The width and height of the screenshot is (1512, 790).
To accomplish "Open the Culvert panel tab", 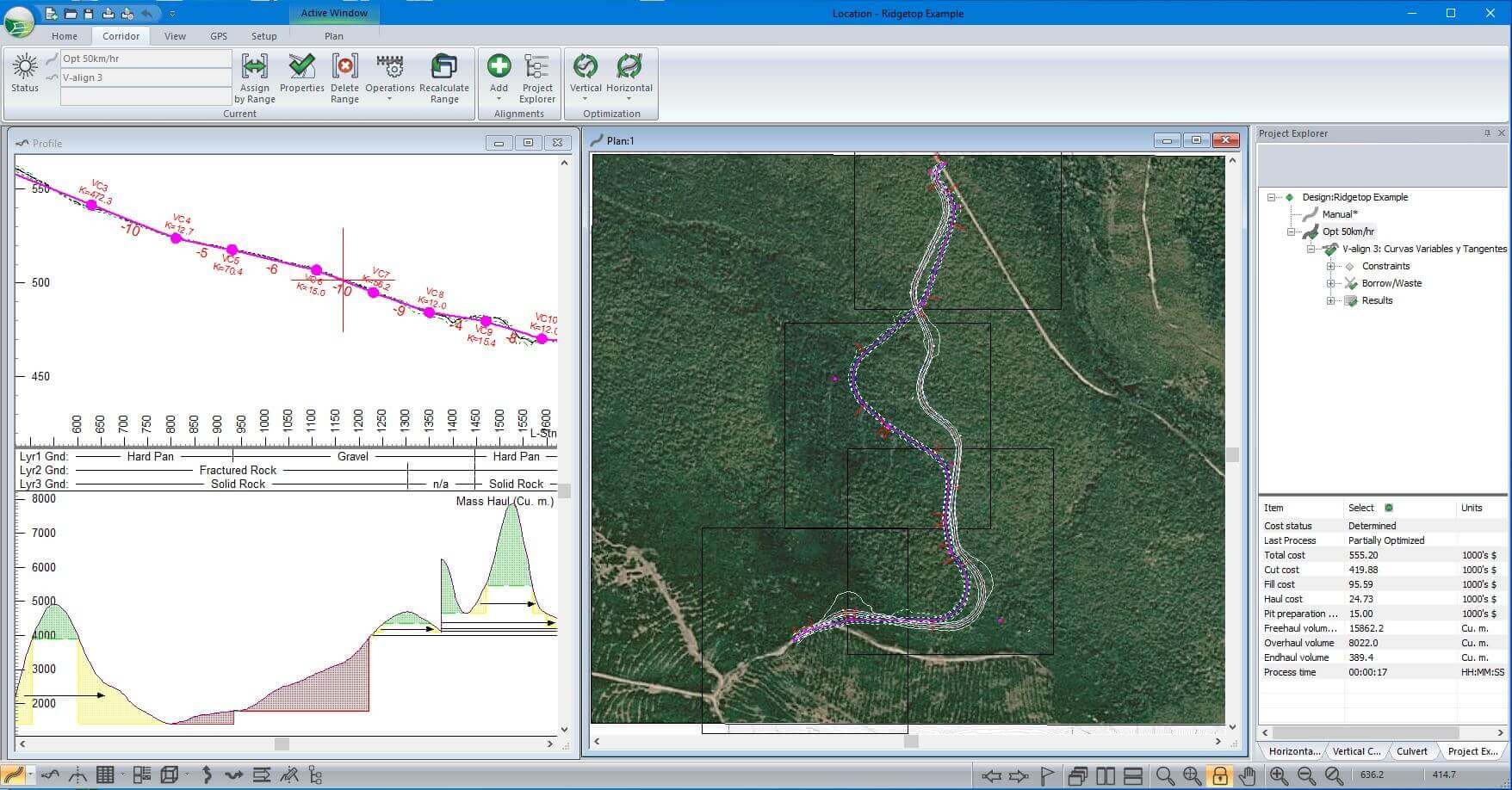I will [x=1411, y=751].
